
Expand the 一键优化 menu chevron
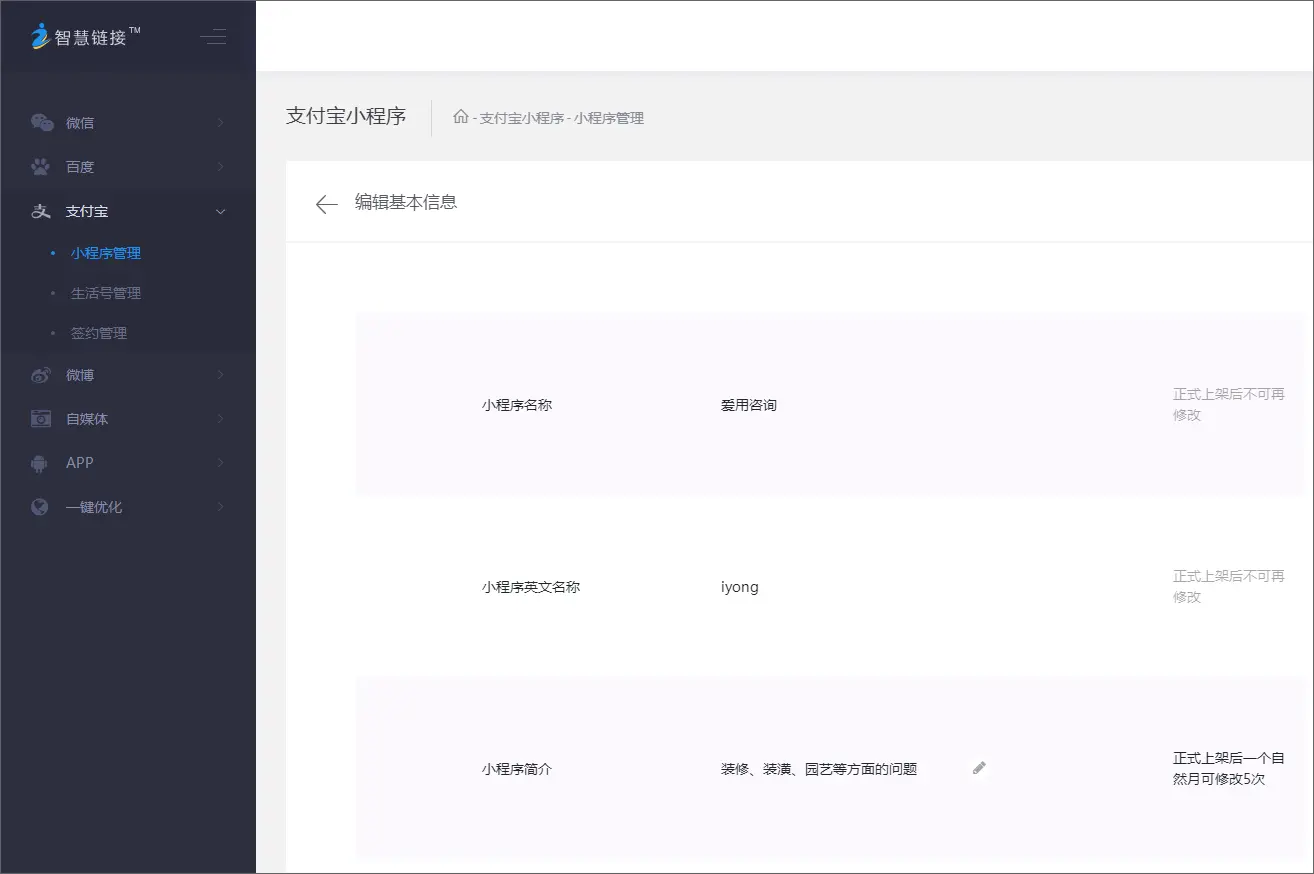click(x=220, y=507)
